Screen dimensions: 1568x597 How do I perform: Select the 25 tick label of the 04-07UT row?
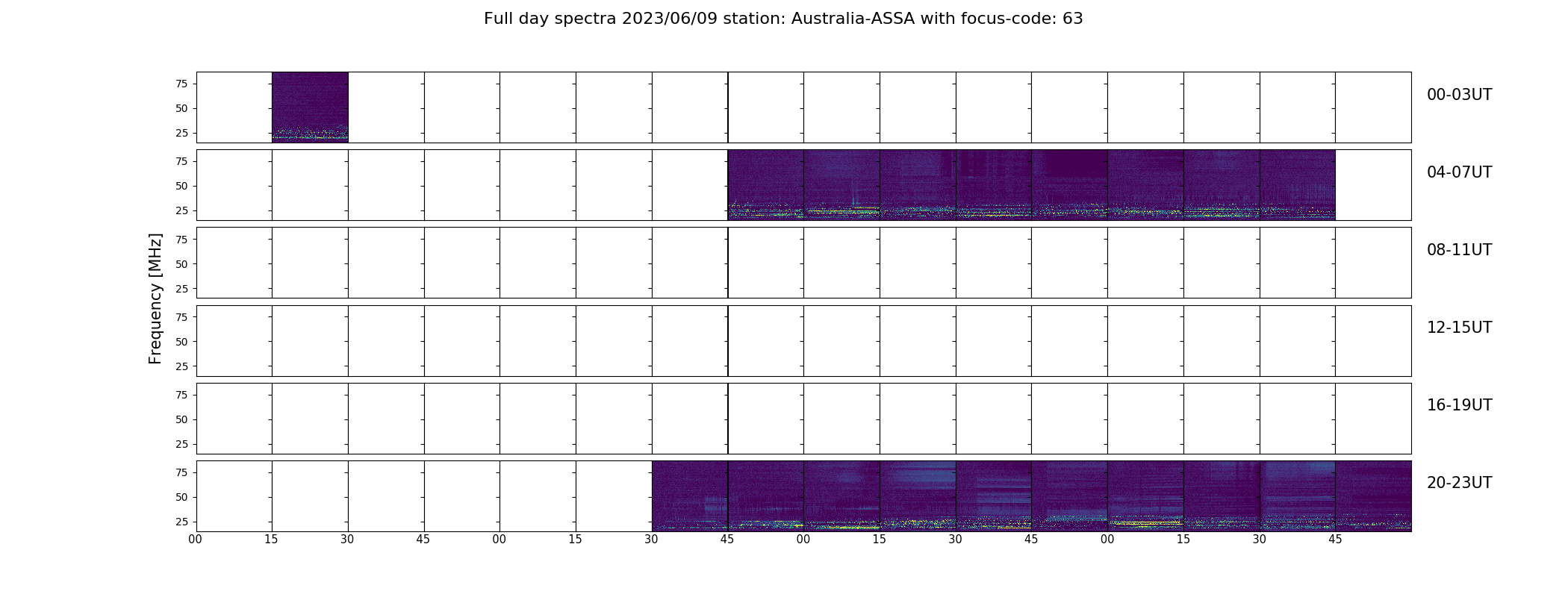(x=181, y=210)
